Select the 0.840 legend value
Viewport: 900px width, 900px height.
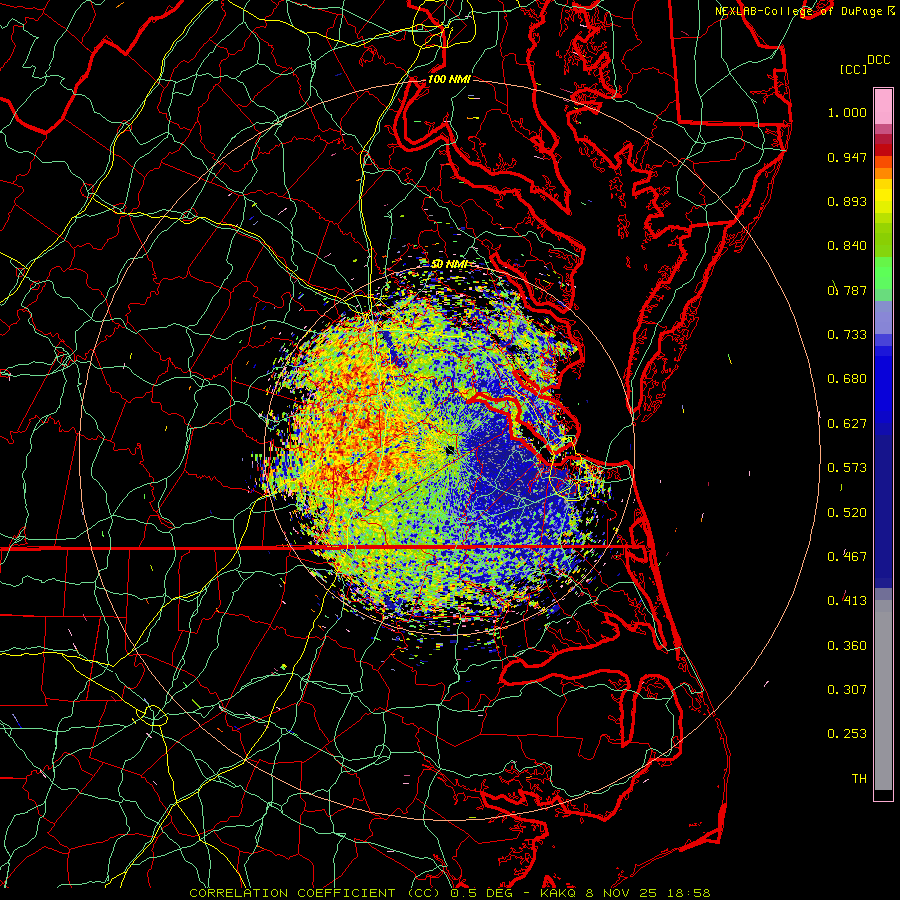click(847, 246)
